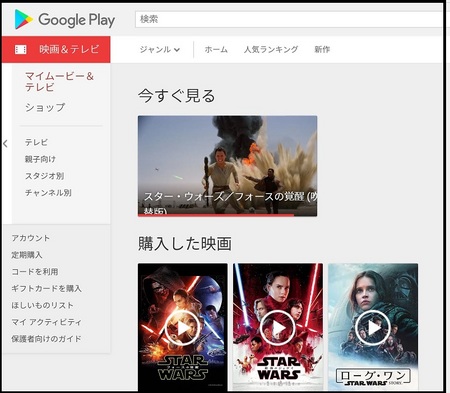Screen dimensions: 450x393
Task: Click ギフトカードを購入 link
Action: point(47,288)
